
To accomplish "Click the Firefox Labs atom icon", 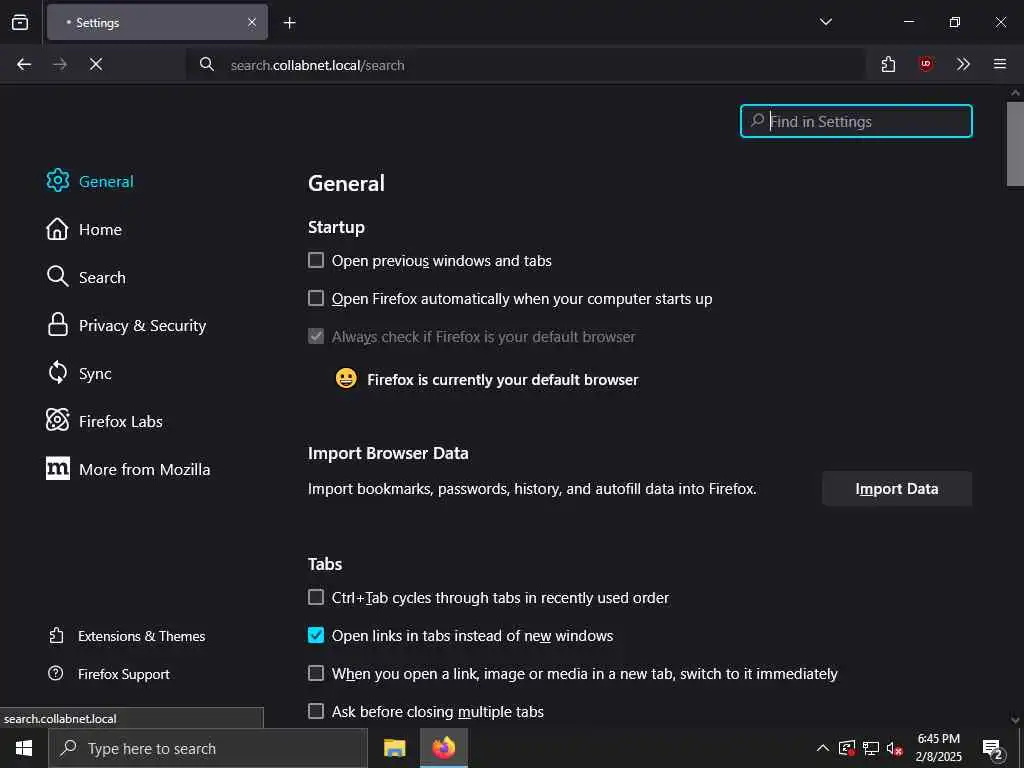I will tap(57, 420).
